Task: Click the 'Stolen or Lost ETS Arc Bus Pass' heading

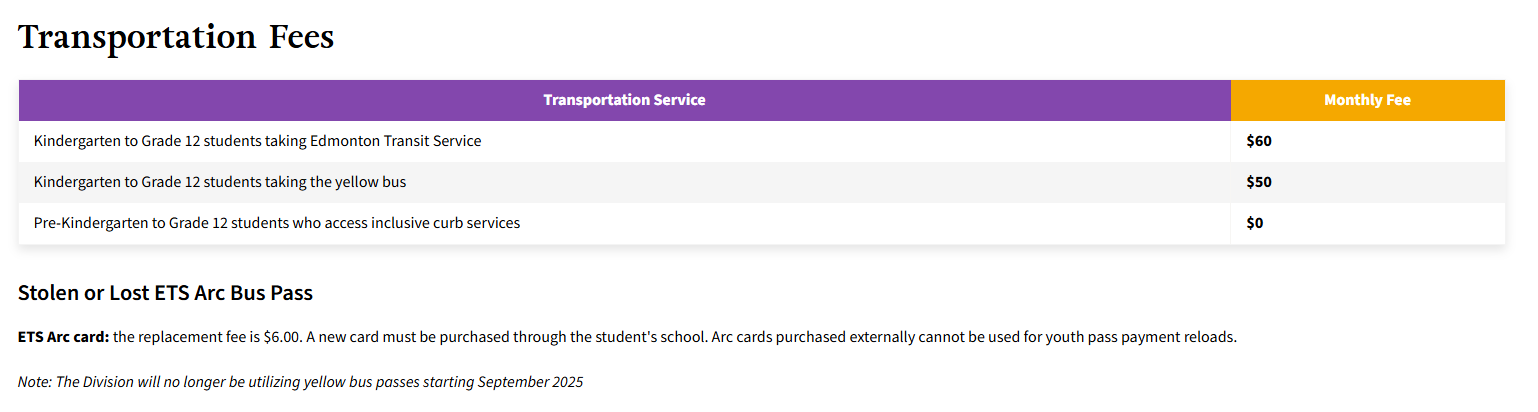Action: click(165, 293)
